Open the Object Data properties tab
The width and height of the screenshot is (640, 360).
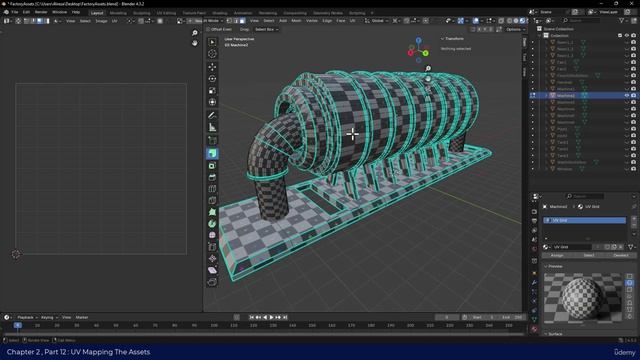point(534,320)
